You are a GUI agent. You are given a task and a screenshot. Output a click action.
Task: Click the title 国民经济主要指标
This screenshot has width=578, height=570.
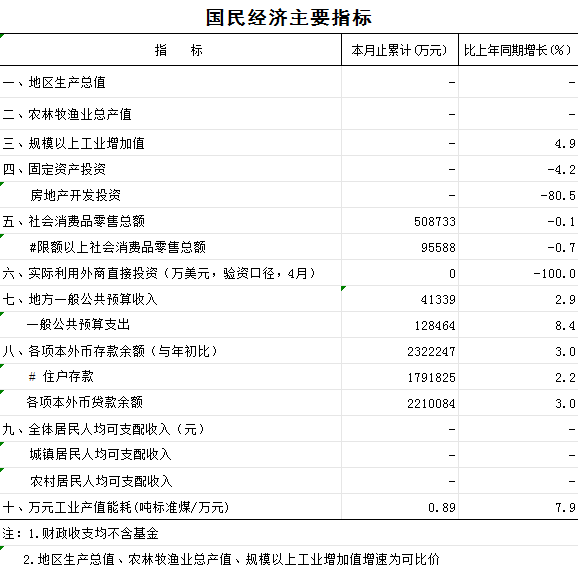pyautogui.click(x=289, y=18)
